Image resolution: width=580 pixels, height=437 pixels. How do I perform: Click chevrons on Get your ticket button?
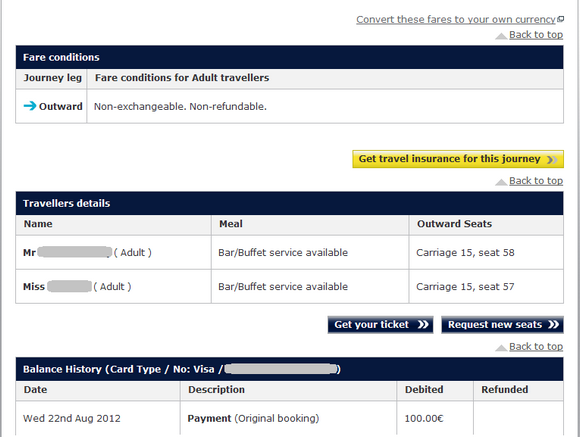click(423, 325)
